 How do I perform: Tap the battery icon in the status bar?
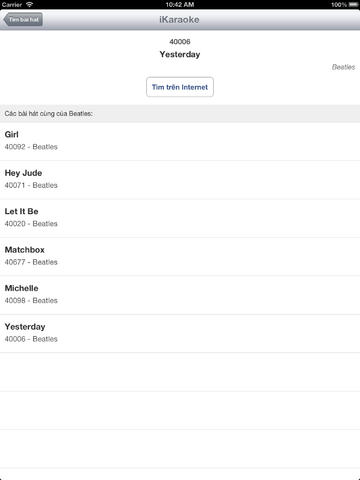coord(353,5)
